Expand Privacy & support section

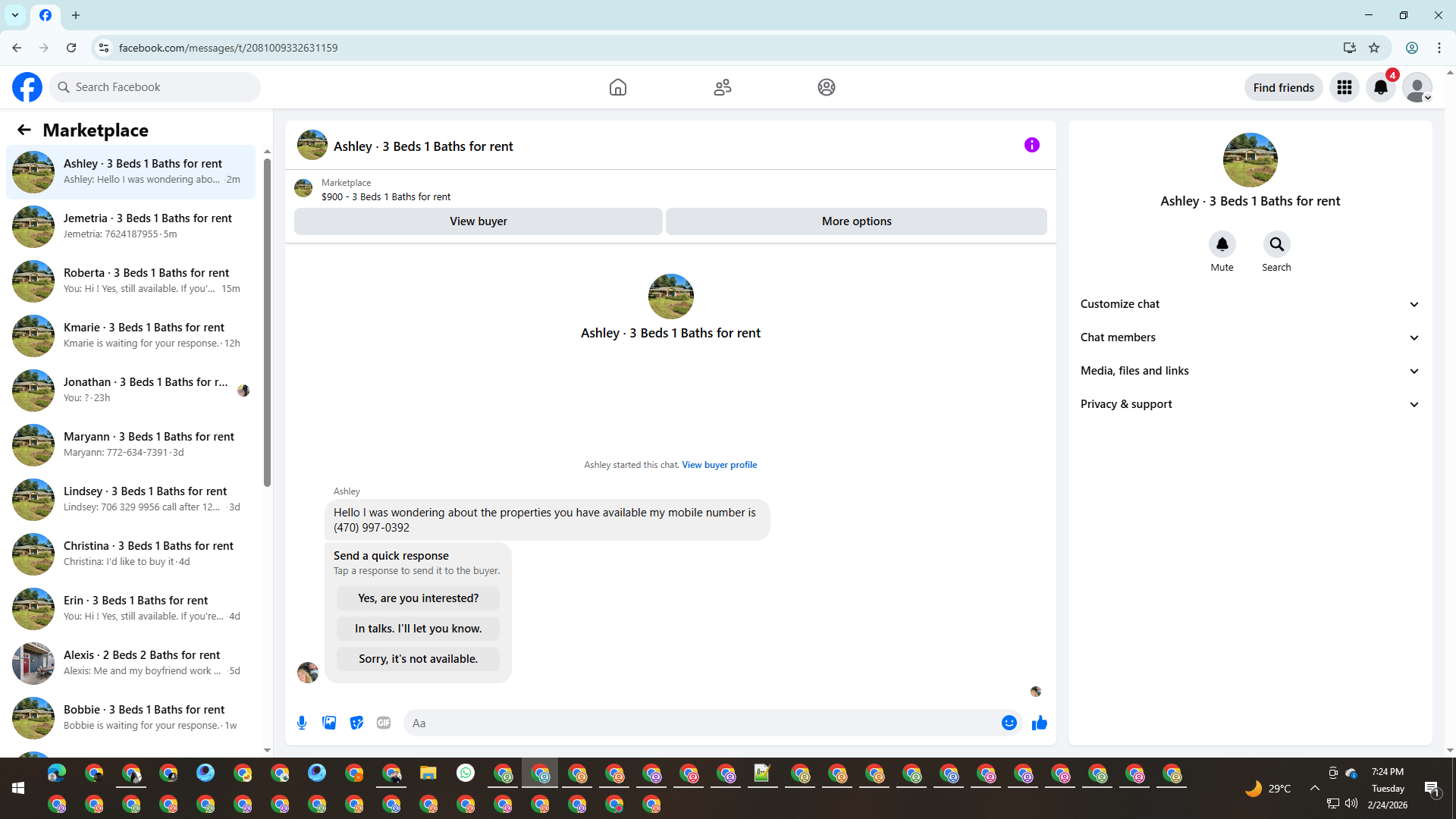coord(1249,404)
